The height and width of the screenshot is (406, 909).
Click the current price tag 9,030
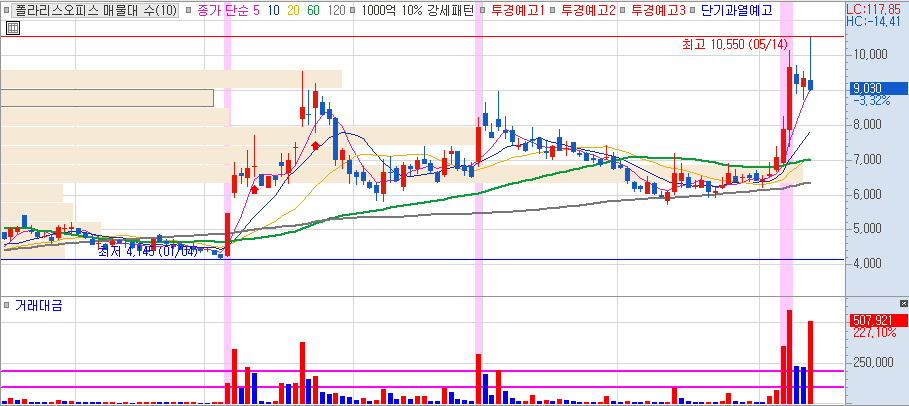coord(878,89)
